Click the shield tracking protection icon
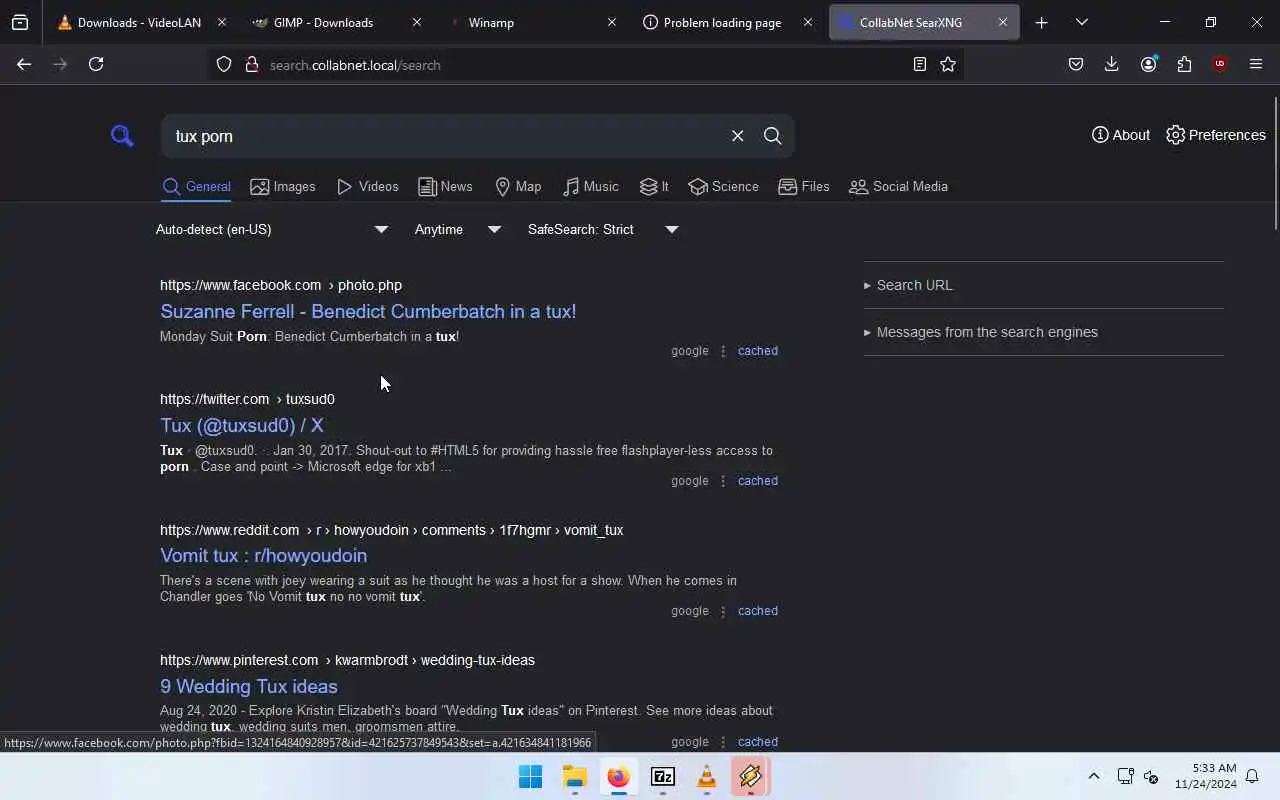Image resolution: width=1280 pixels, height=800 pixels. 224,64
